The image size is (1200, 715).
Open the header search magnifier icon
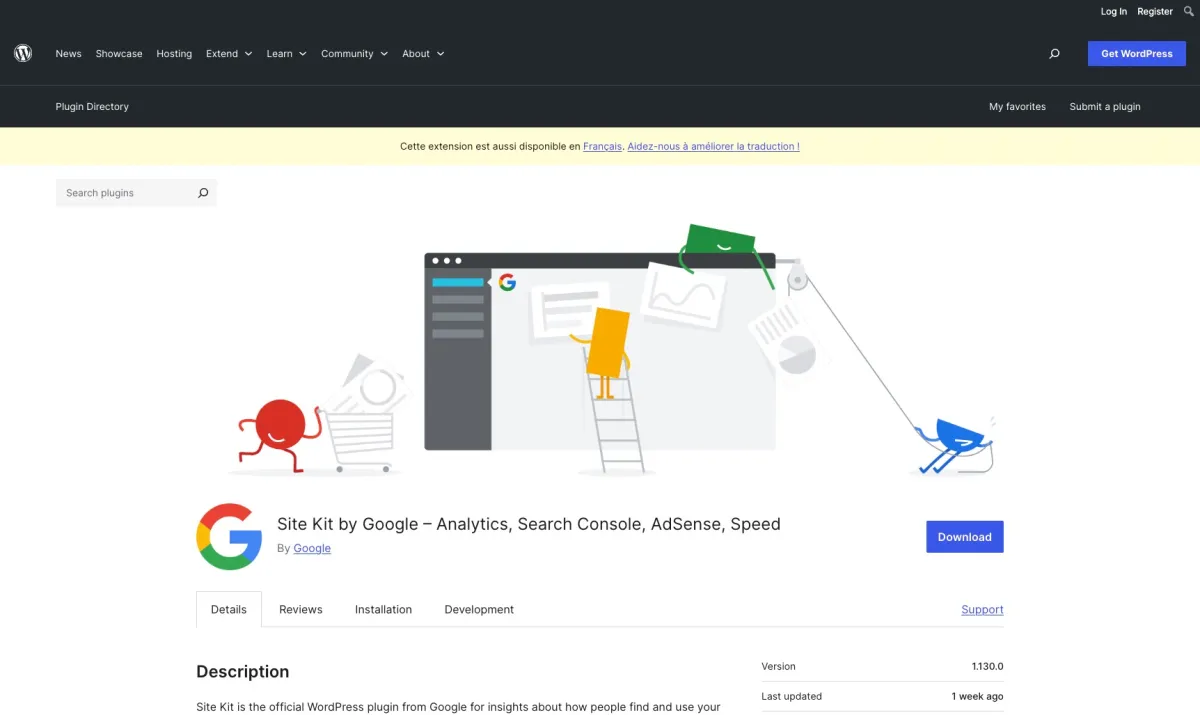(x=1054, y=54)
